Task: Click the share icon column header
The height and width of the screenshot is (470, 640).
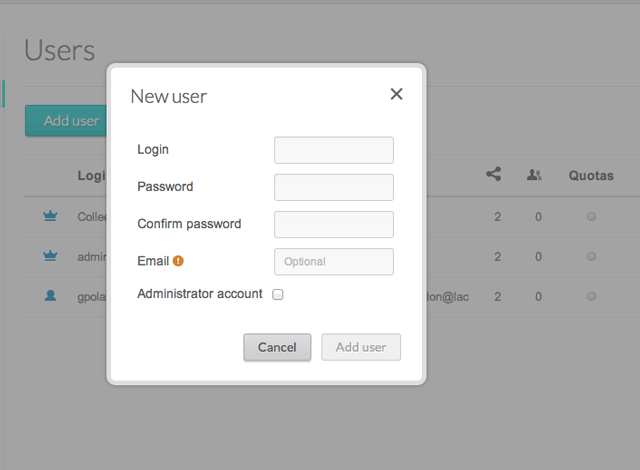Action: (493, 175)
